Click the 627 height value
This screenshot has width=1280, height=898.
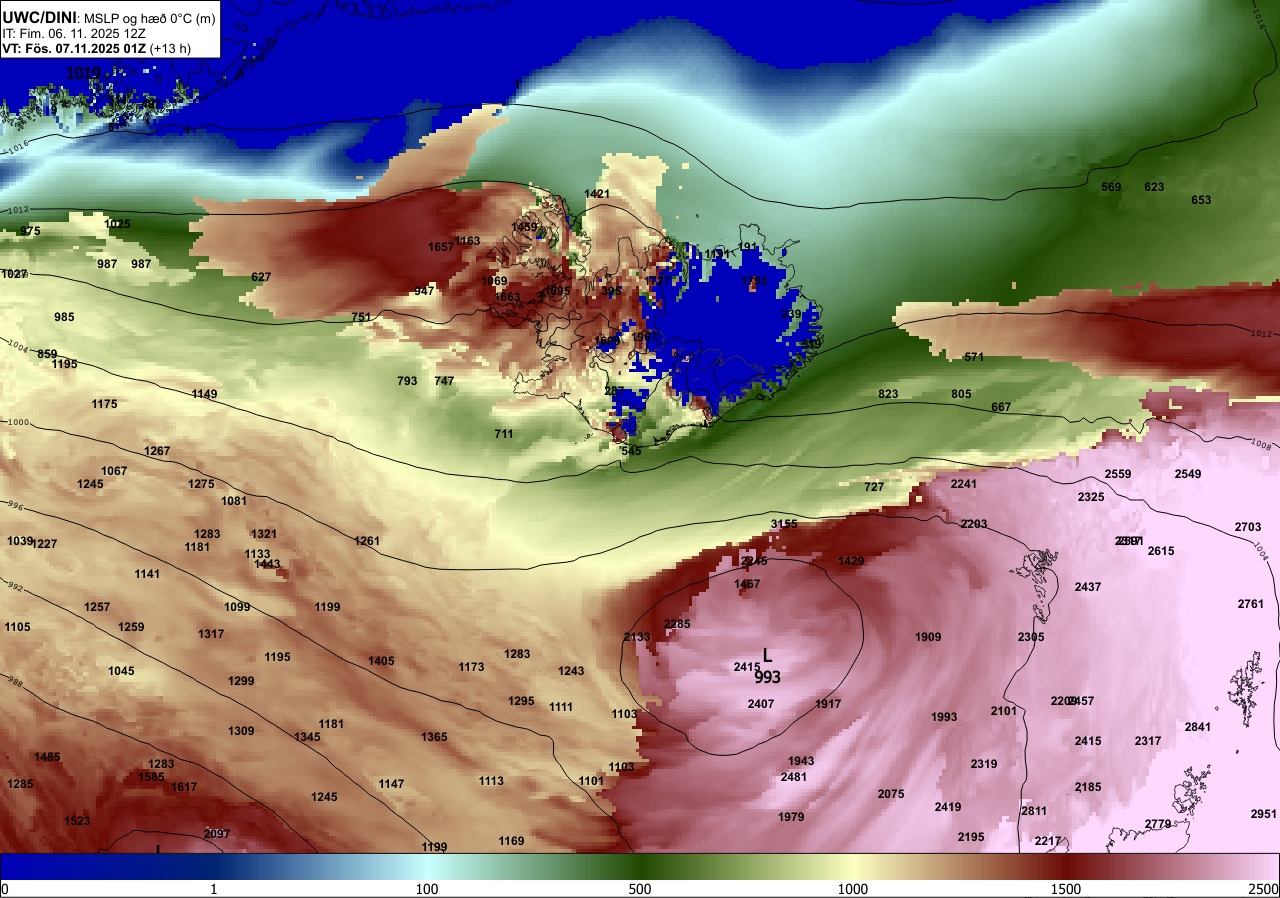[x=261, y=277]
